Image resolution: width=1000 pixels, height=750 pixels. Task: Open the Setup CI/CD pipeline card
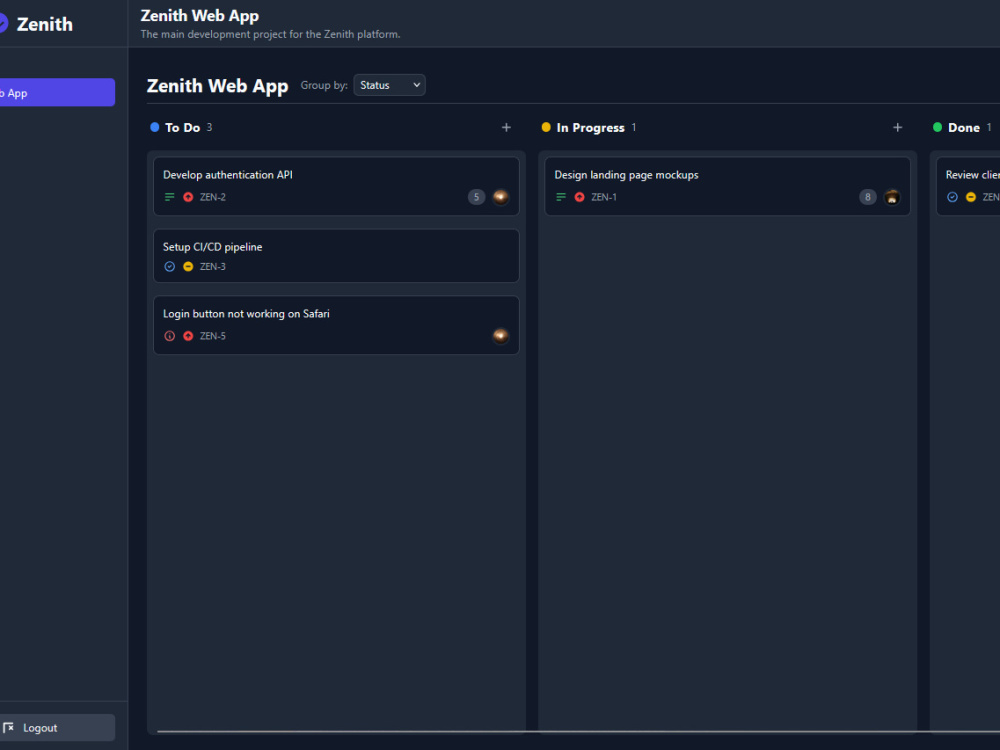(336, 256)
